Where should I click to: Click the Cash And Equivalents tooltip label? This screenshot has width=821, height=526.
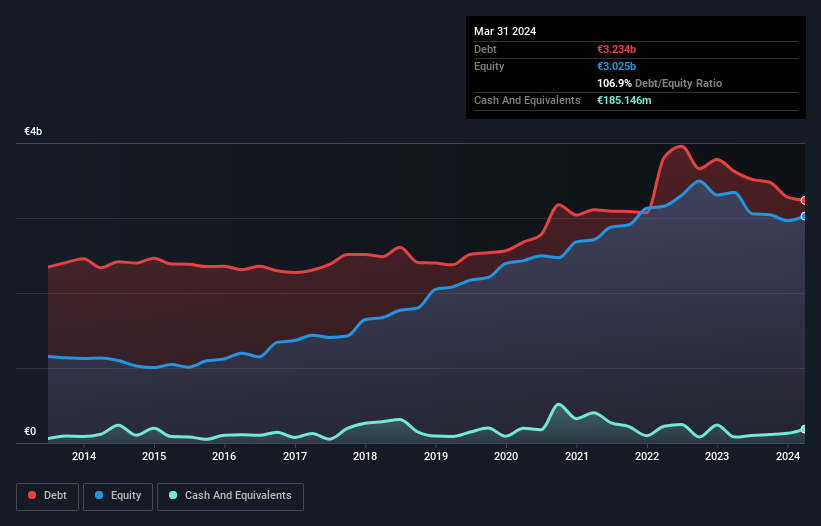[x=527, y=100]
